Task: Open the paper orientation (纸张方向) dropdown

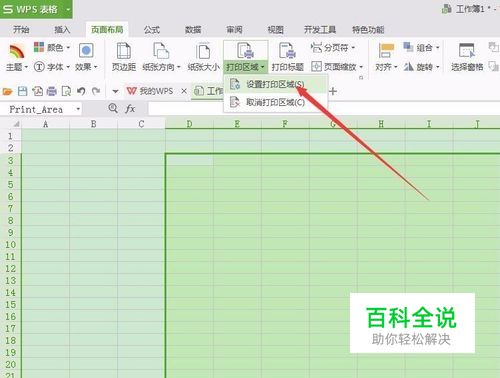Action: [161, 67]
